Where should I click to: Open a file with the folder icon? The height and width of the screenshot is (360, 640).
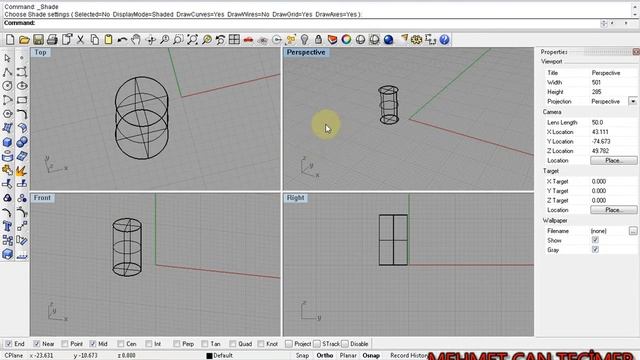tap(24, 40)
